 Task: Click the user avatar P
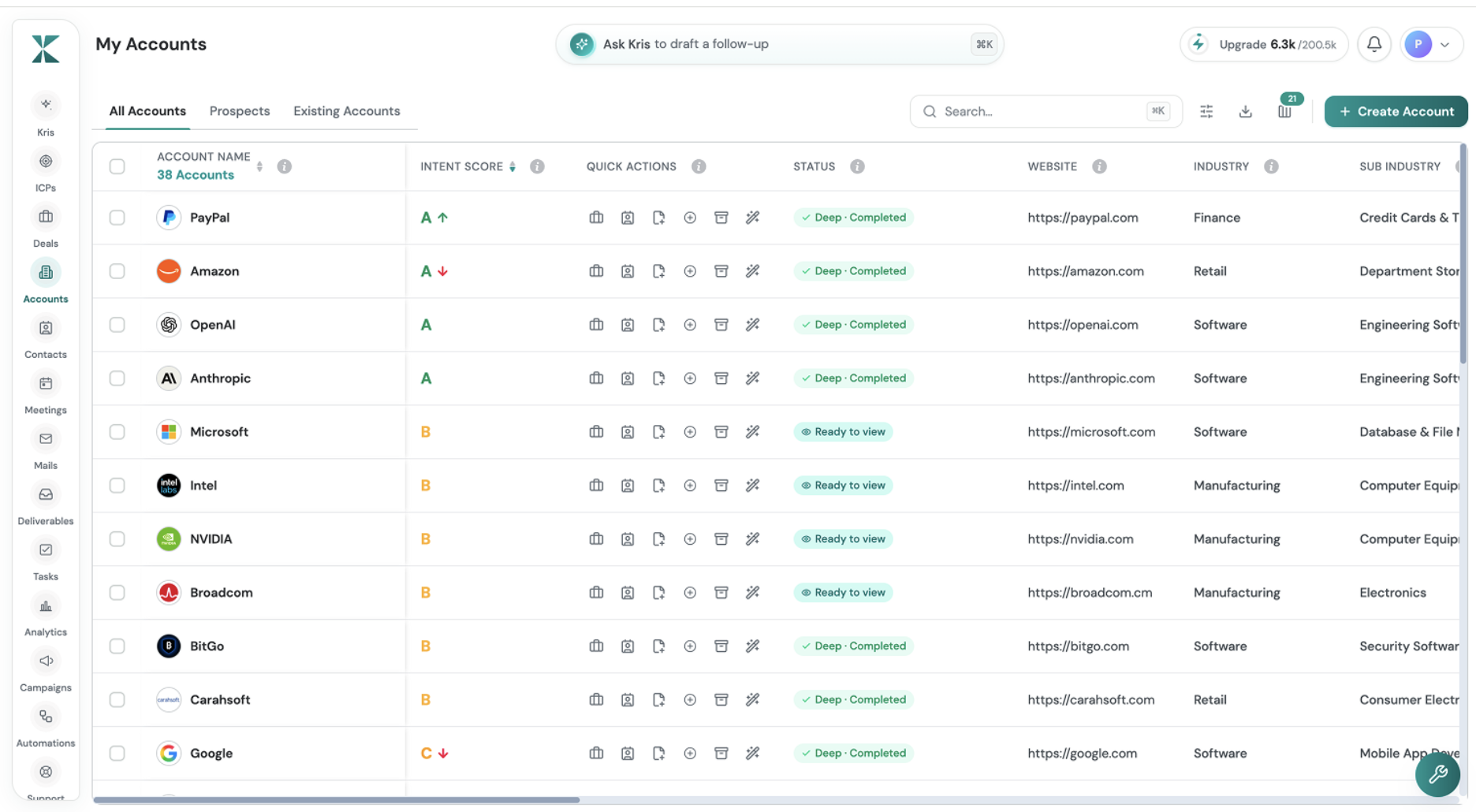coord(1418,45)
